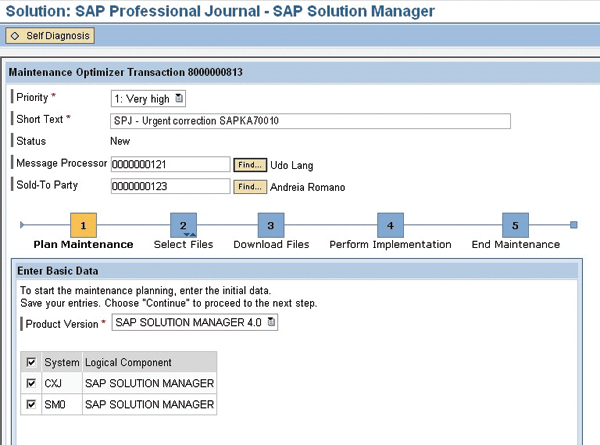Open the Priority dropdown
Image resolution: width=600 pixels, height=445 pixels.
pos(148,99)
